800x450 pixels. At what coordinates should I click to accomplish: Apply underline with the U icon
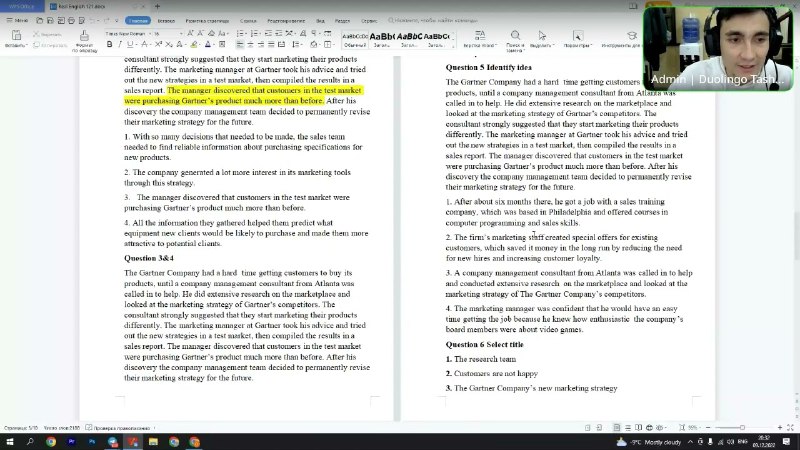point(130,45)
